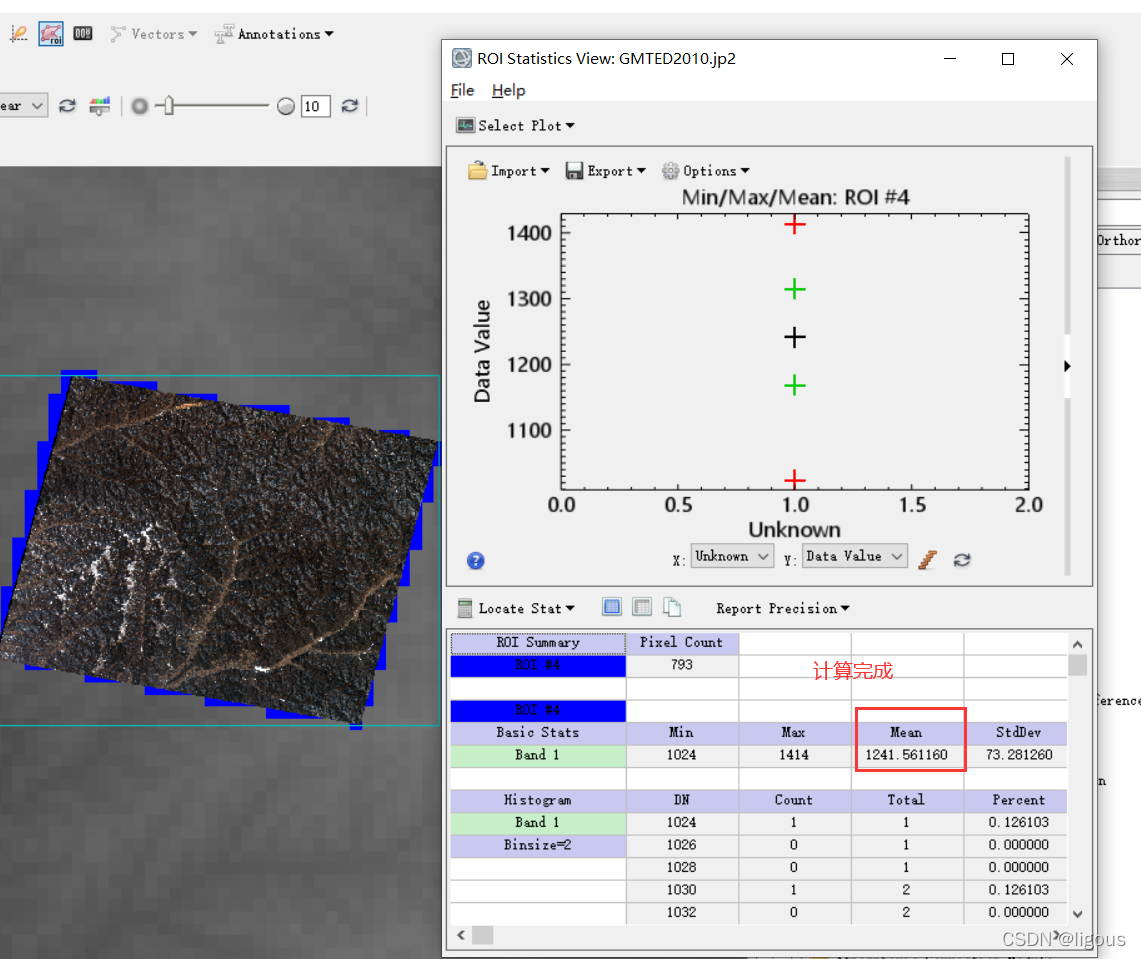1141x959 pixels.
Task: Click the red max marker in plot
Action: [x=795, y=224]
